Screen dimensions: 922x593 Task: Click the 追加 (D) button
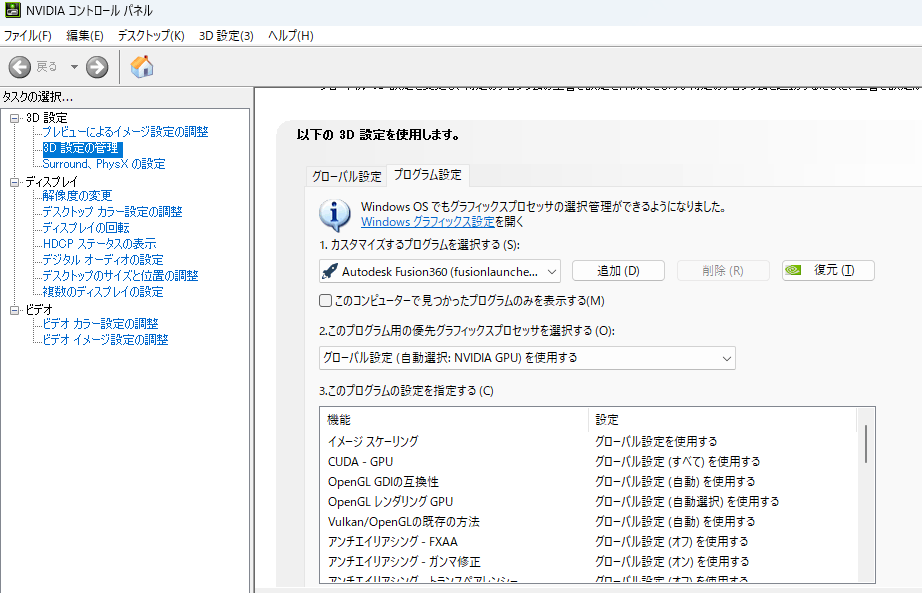618,271
